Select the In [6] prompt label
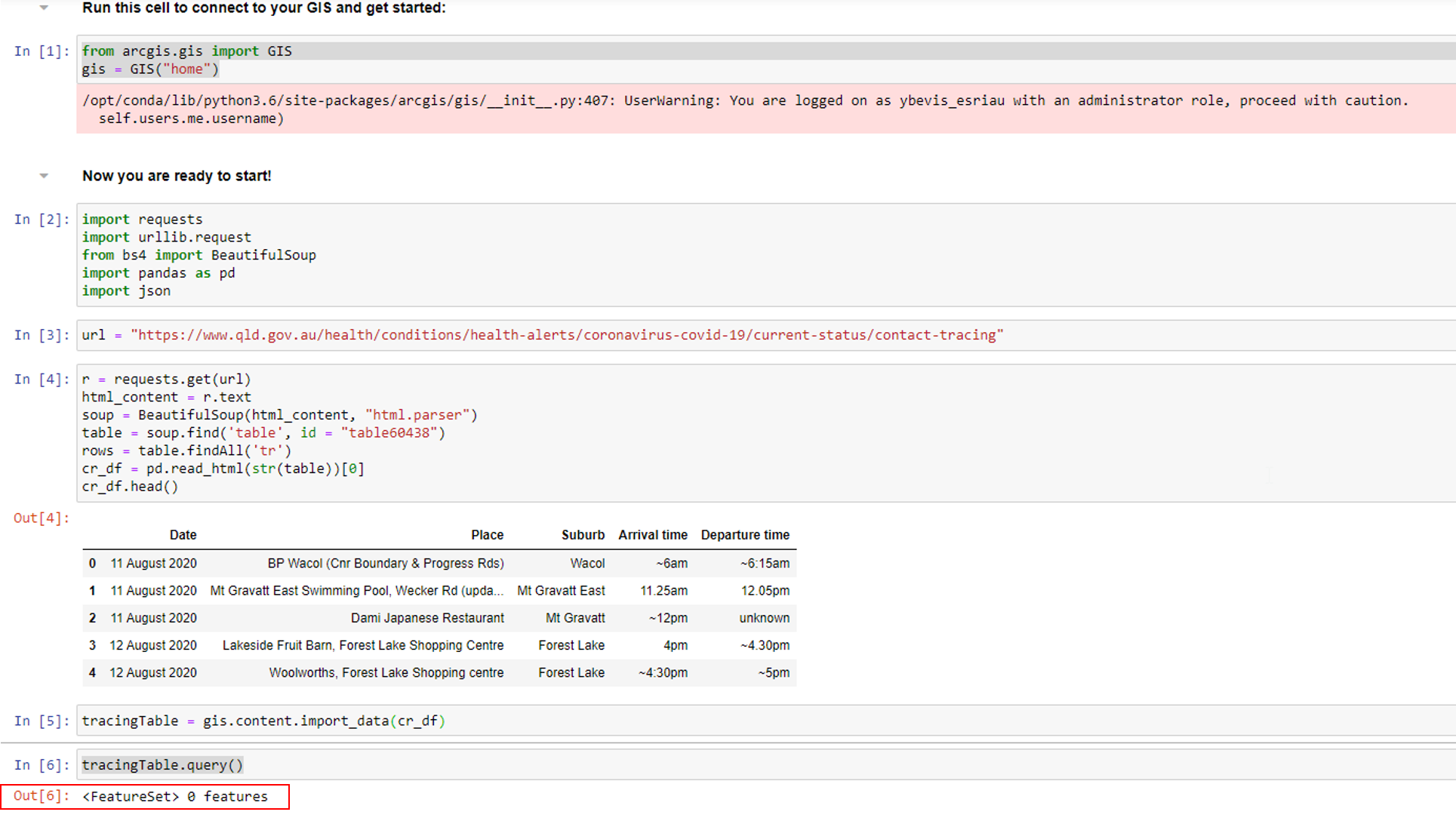 point(42,765)
